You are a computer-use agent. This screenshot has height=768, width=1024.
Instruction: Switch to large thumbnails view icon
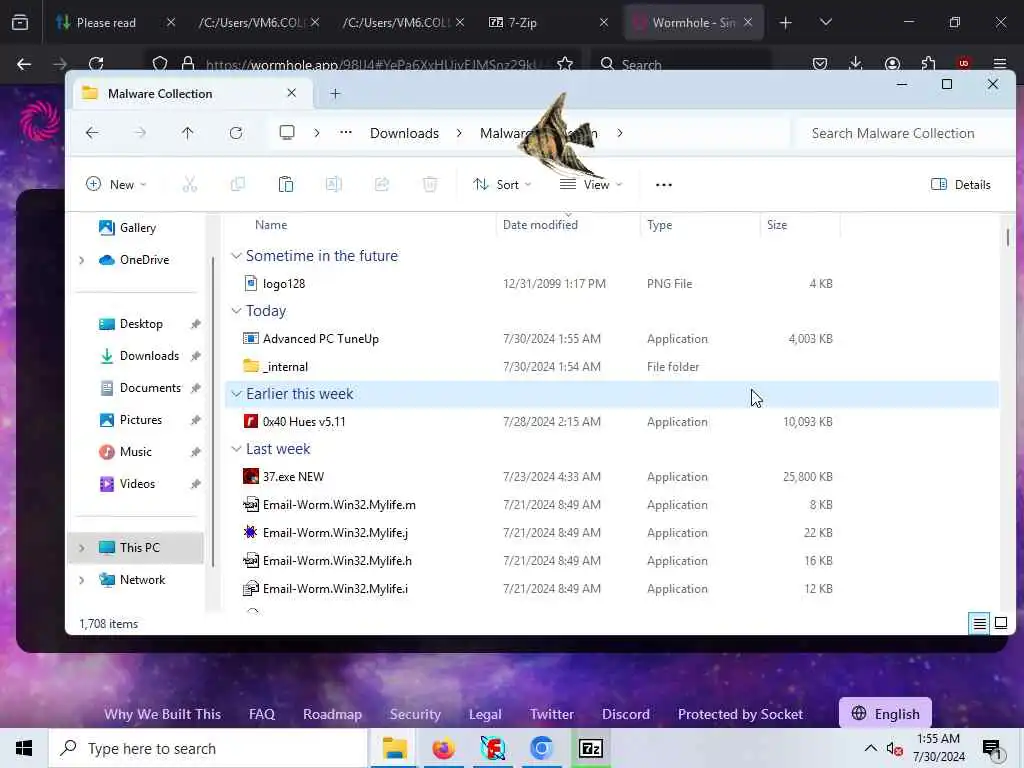click(x=1001, y=623)
